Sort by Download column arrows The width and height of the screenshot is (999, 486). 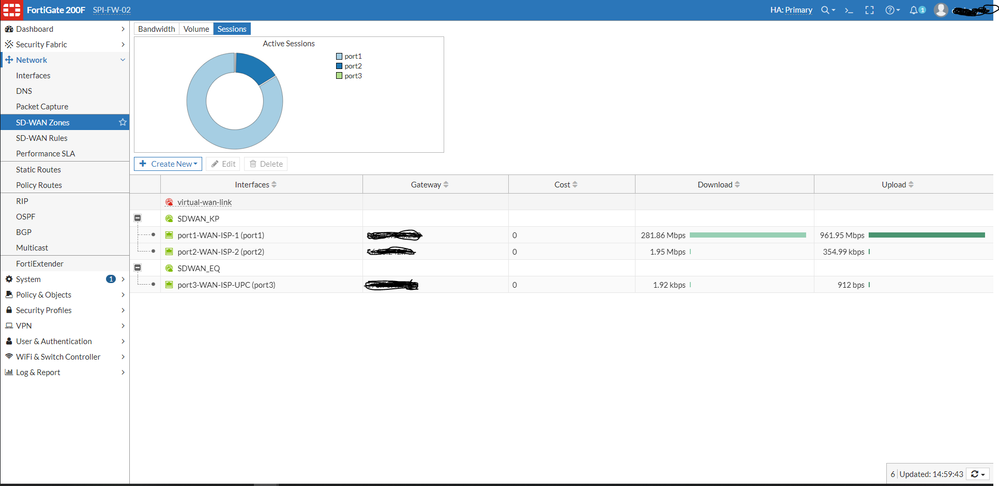pos(737,185)
